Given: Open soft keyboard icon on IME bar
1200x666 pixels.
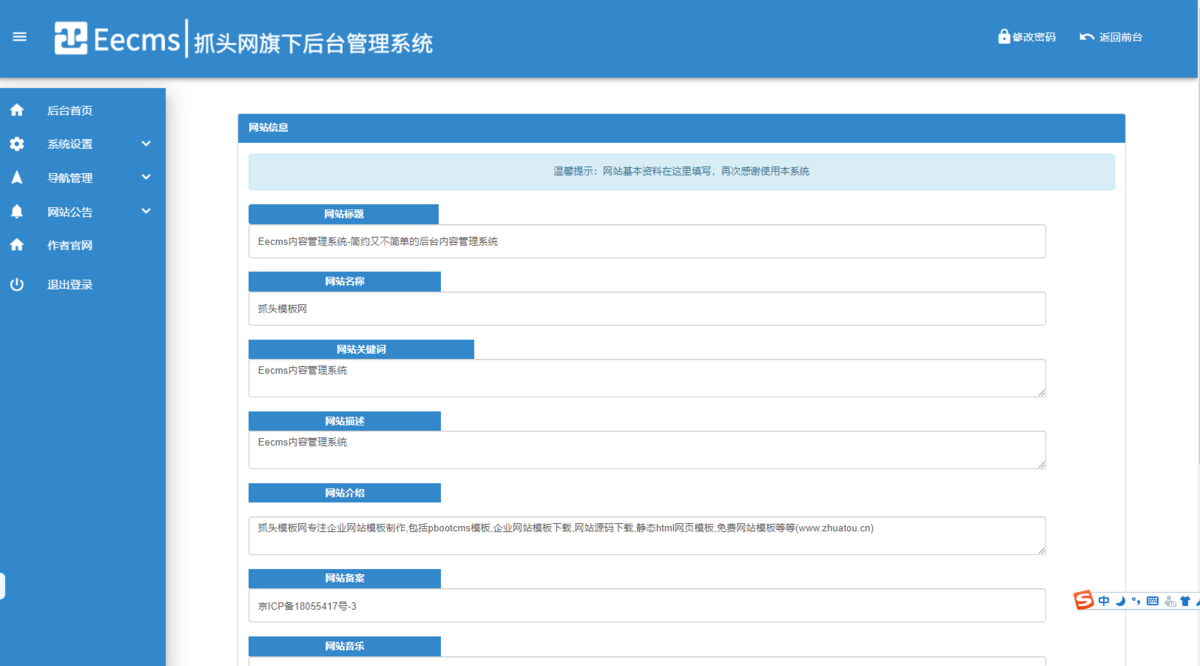Looking at the screenshot, I should point(1152,601).
